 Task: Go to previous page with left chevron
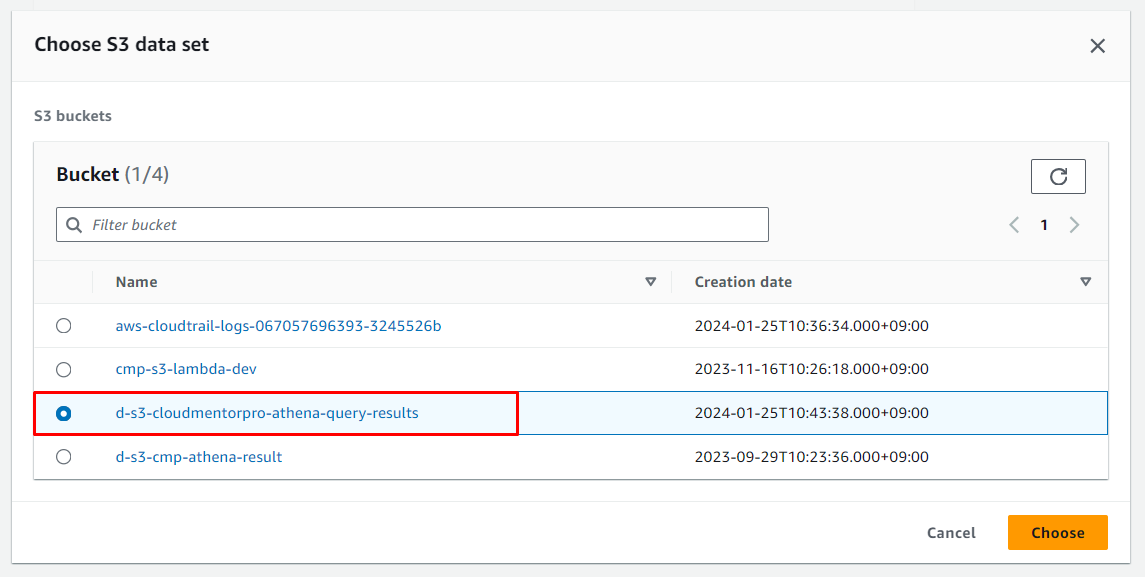tap(1014, 225)
